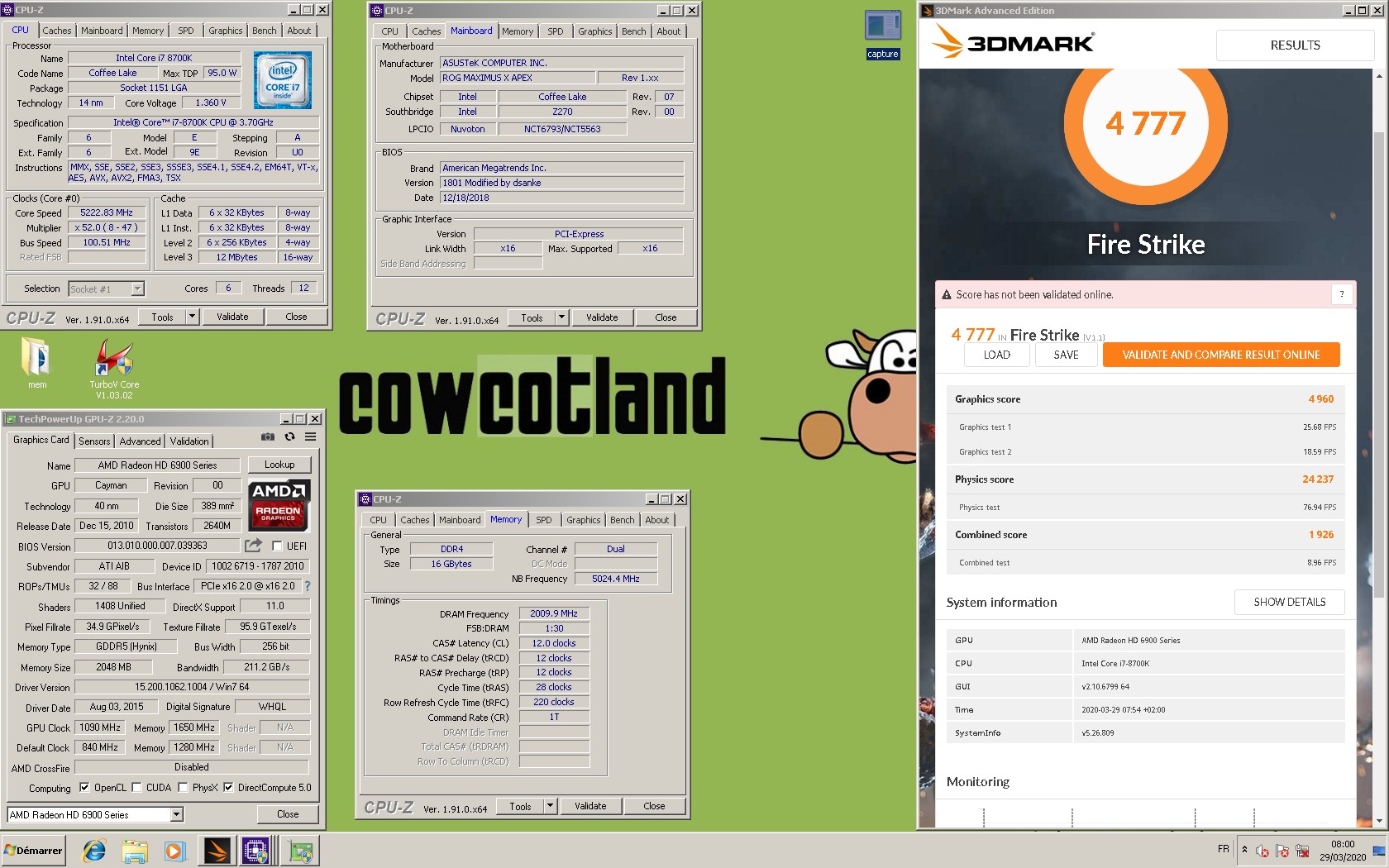Click the taskbar clock showing 08:00

tap(1343, 851)
